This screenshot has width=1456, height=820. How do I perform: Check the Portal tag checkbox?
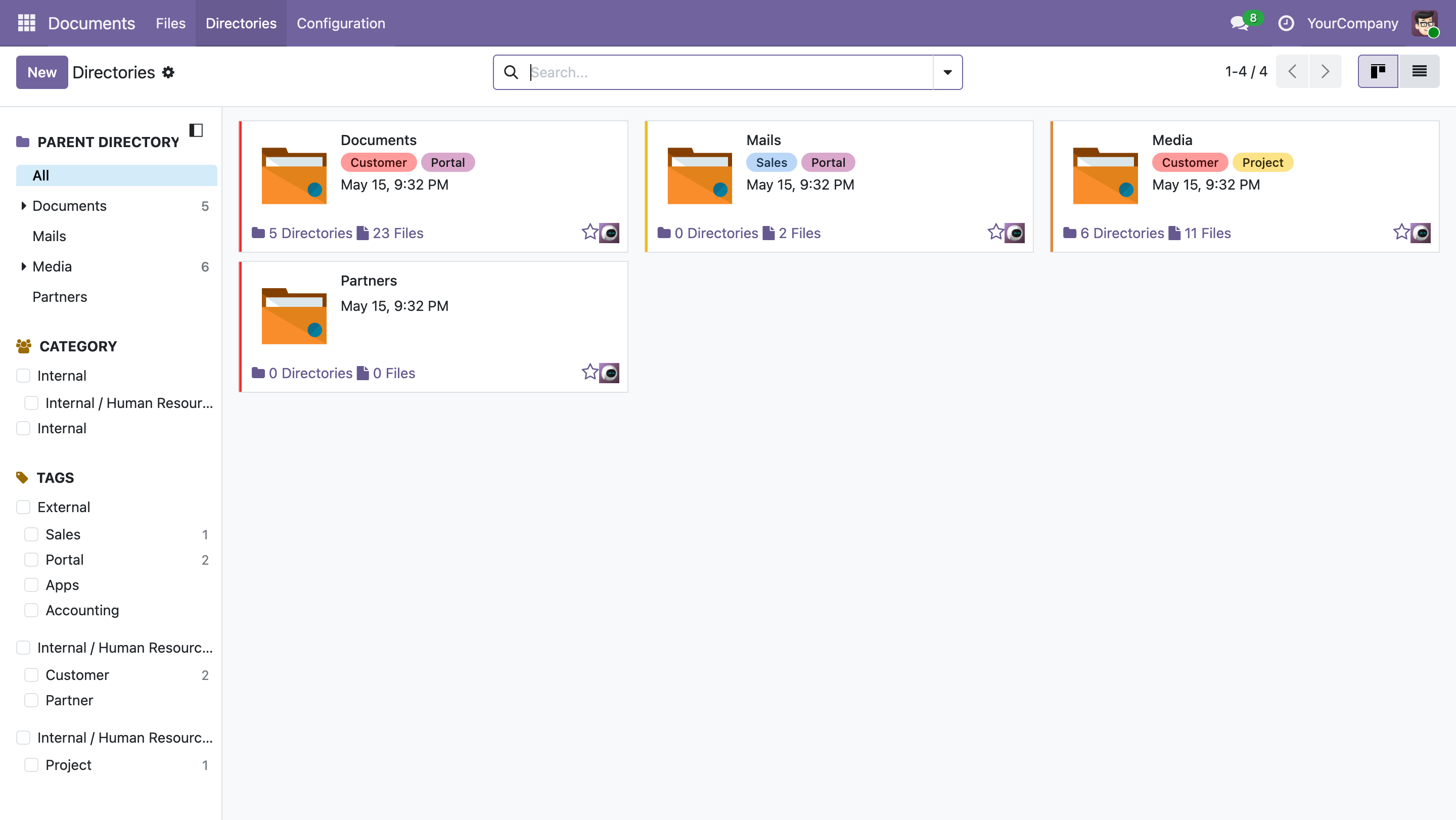coord(31,560)
